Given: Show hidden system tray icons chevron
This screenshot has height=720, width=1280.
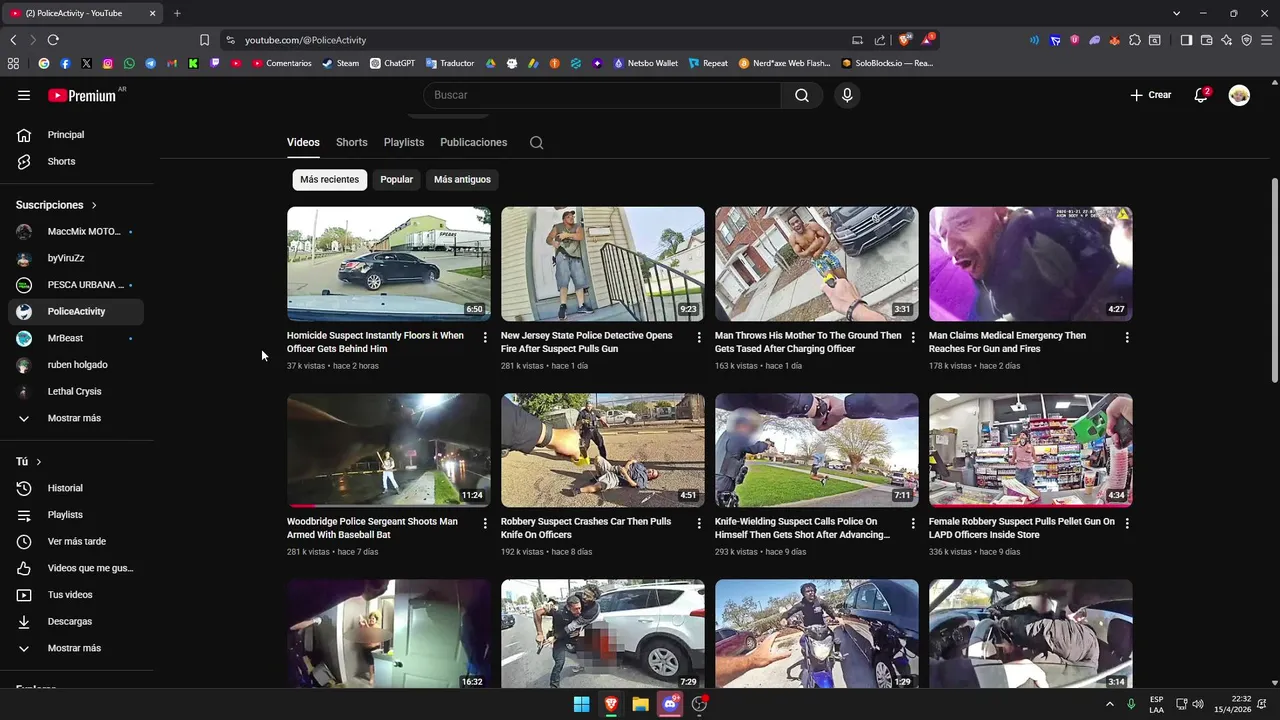Looking at the screenshot, I should [x=1109, y=704].
